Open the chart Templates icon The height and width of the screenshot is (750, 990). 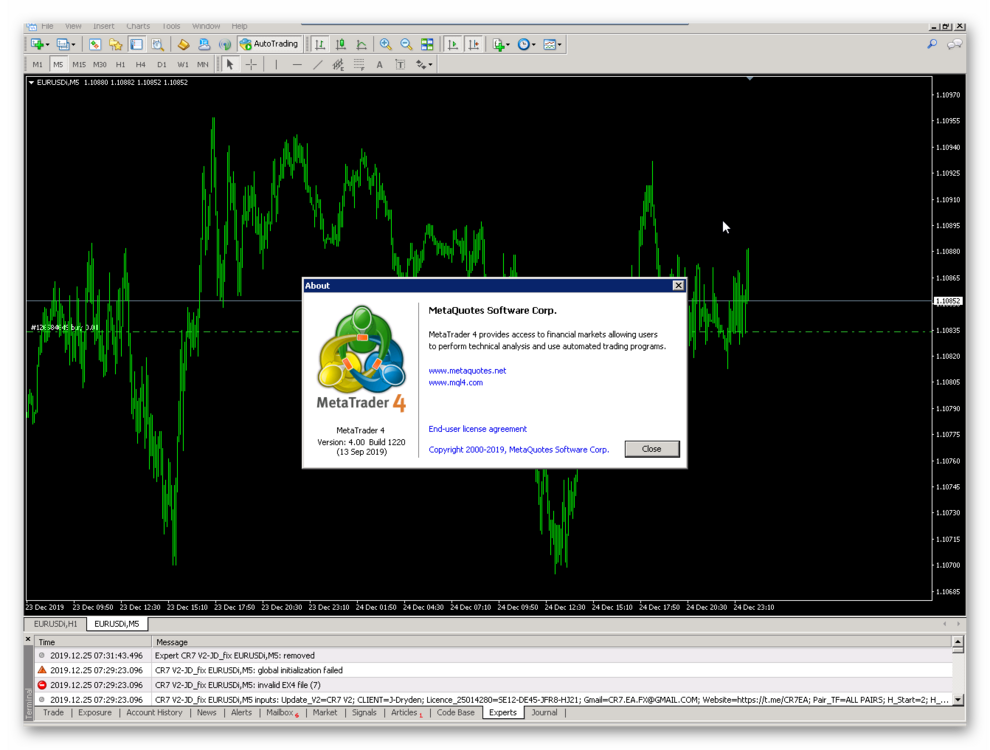[x=549, y=44]
